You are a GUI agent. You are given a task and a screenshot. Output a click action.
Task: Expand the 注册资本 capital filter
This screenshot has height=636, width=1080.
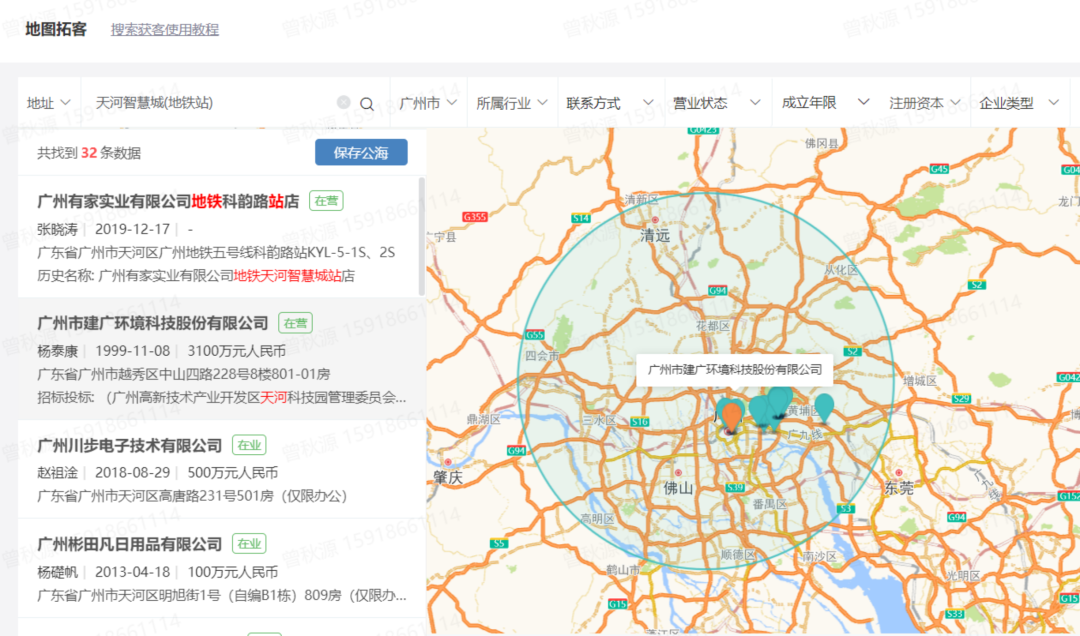coord(925,101)
